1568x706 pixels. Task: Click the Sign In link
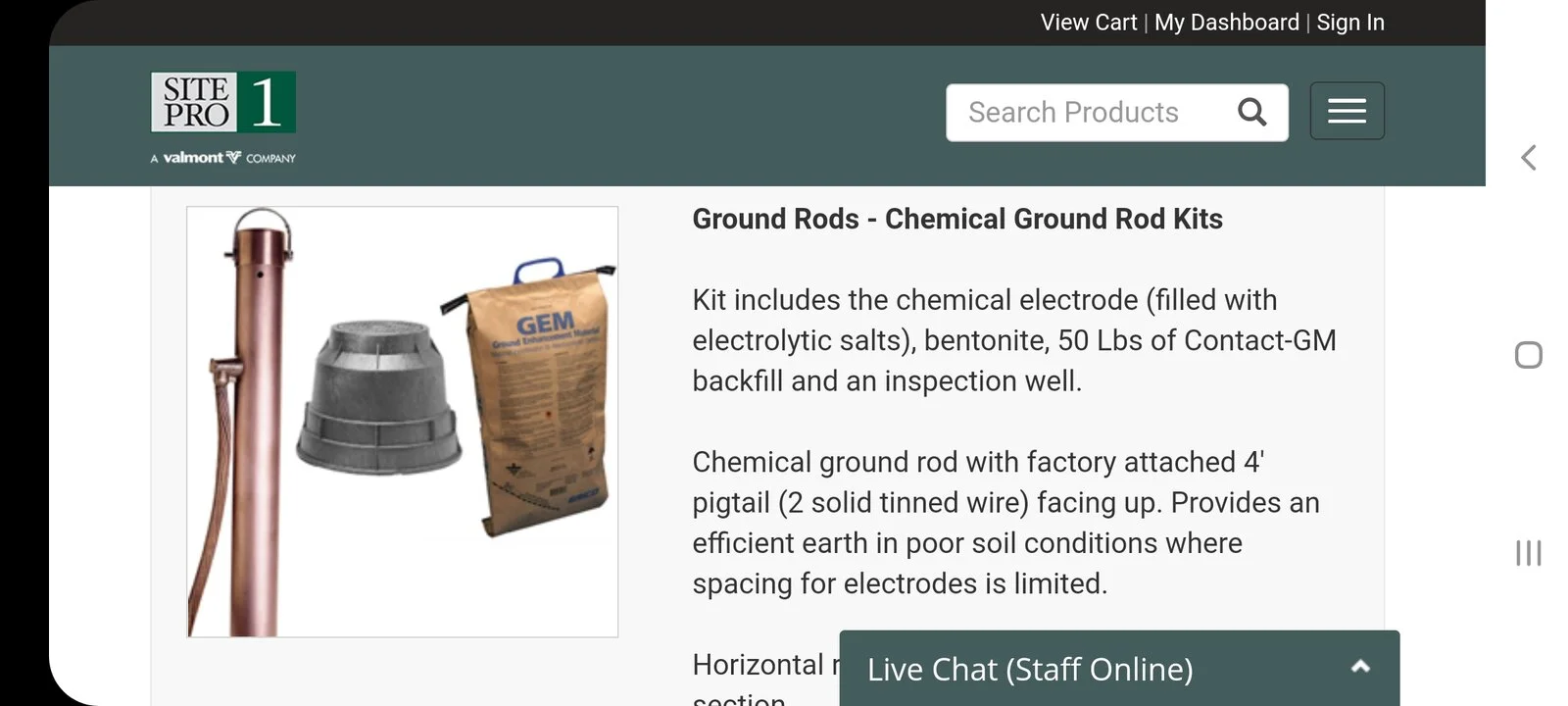(1350, 23)
